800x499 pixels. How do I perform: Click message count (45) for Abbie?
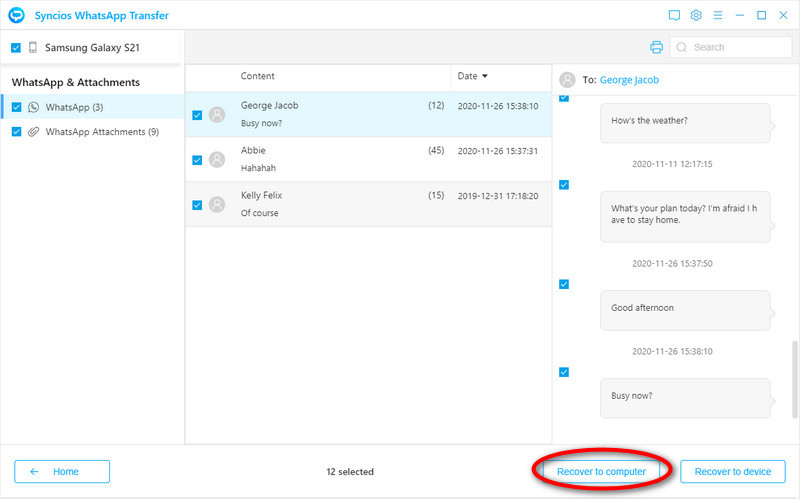coord(436,151)
